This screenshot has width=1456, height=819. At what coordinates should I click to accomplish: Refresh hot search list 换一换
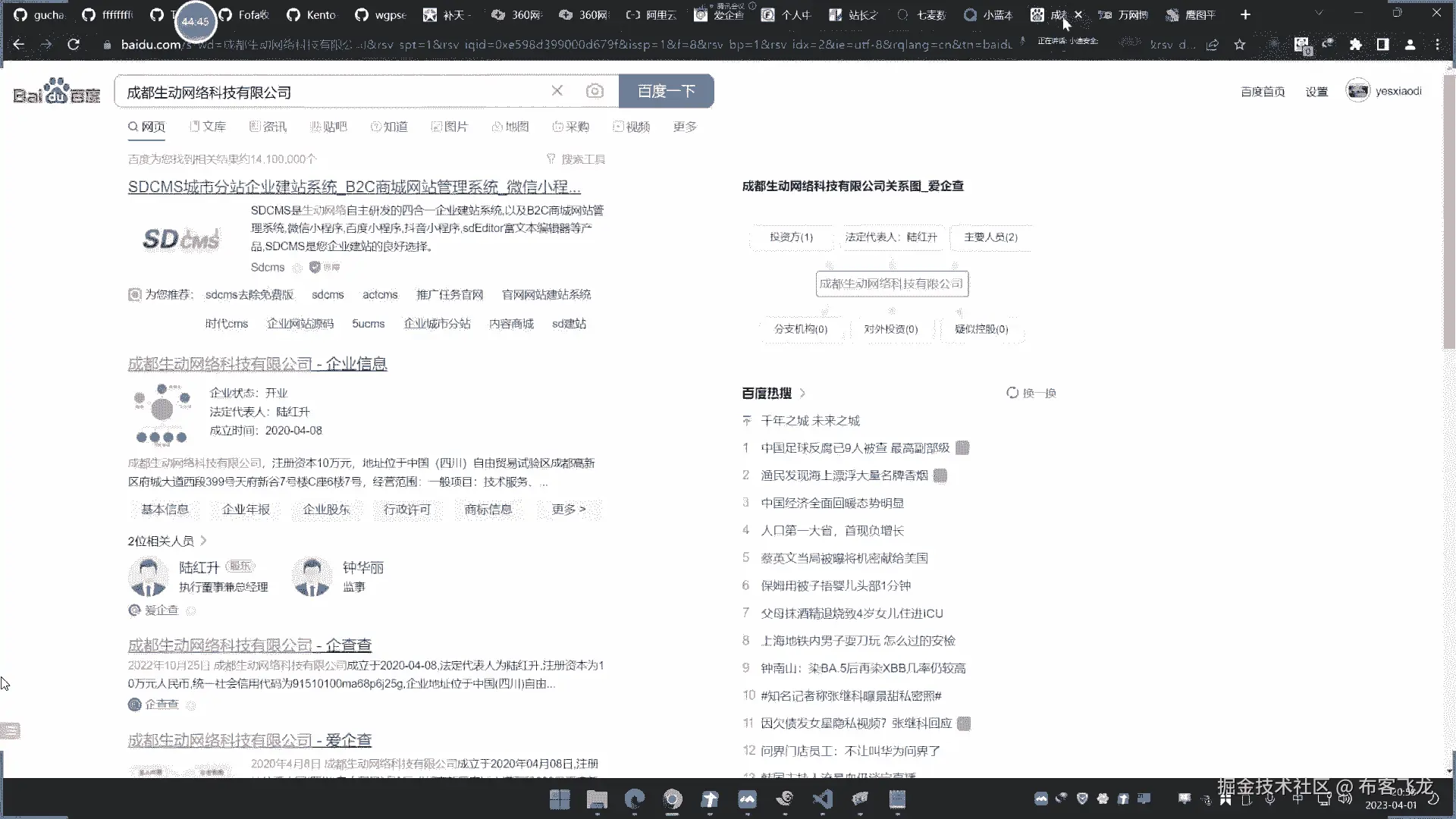point(1031,393)
